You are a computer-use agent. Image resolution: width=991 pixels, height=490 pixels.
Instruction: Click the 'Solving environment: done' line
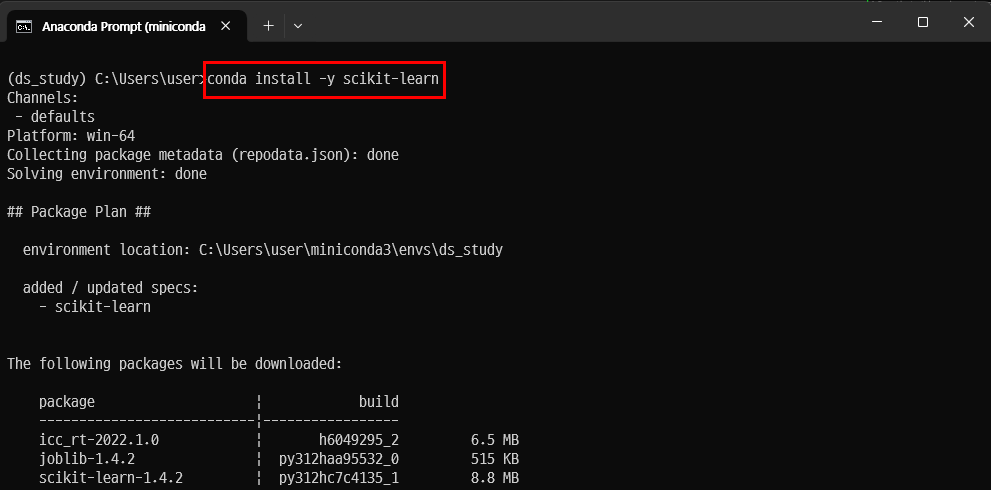pyautogui.click(x=107, y=174)
